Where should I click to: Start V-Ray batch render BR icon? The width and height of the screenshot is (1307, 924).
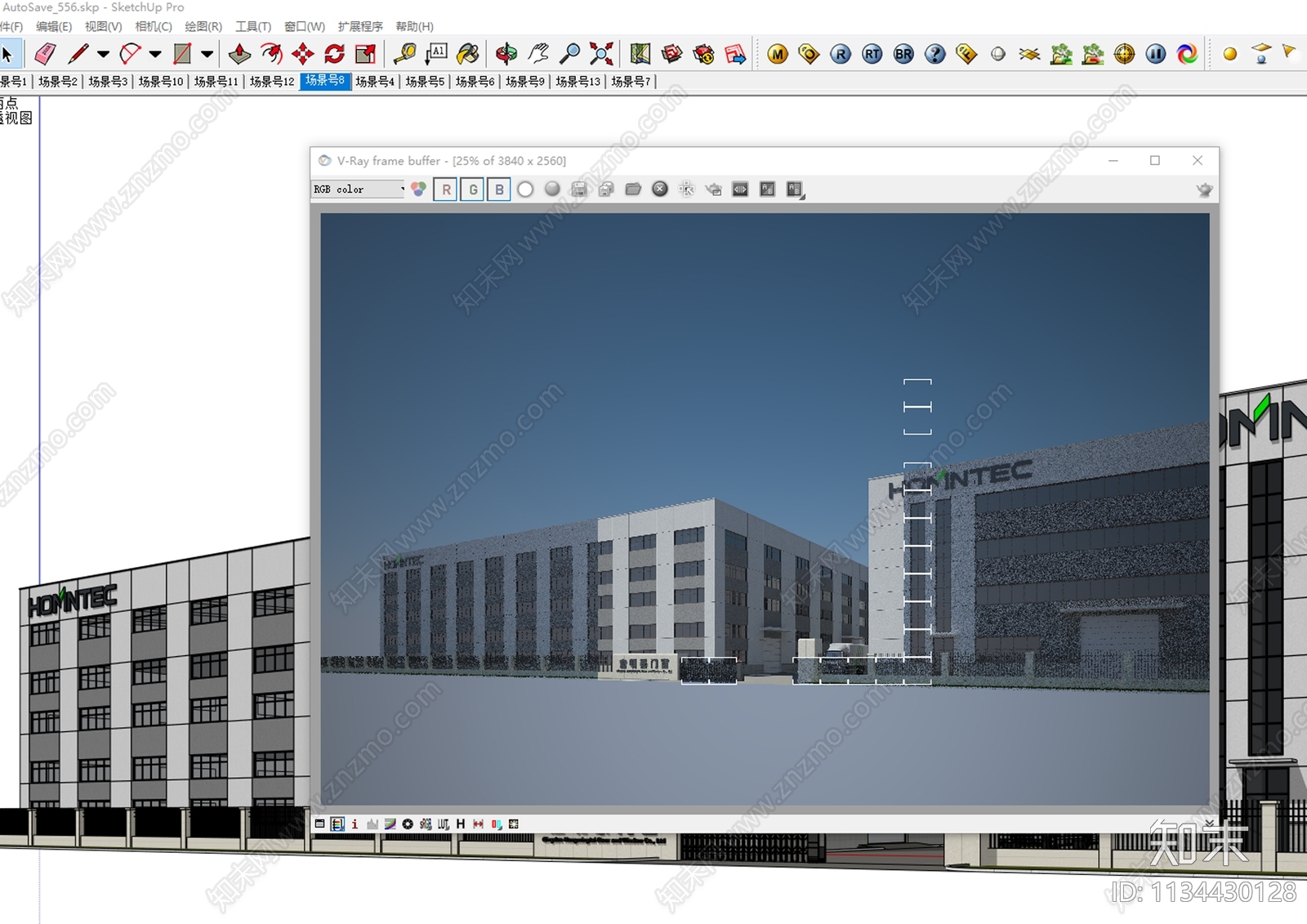(x=903, y=54)
